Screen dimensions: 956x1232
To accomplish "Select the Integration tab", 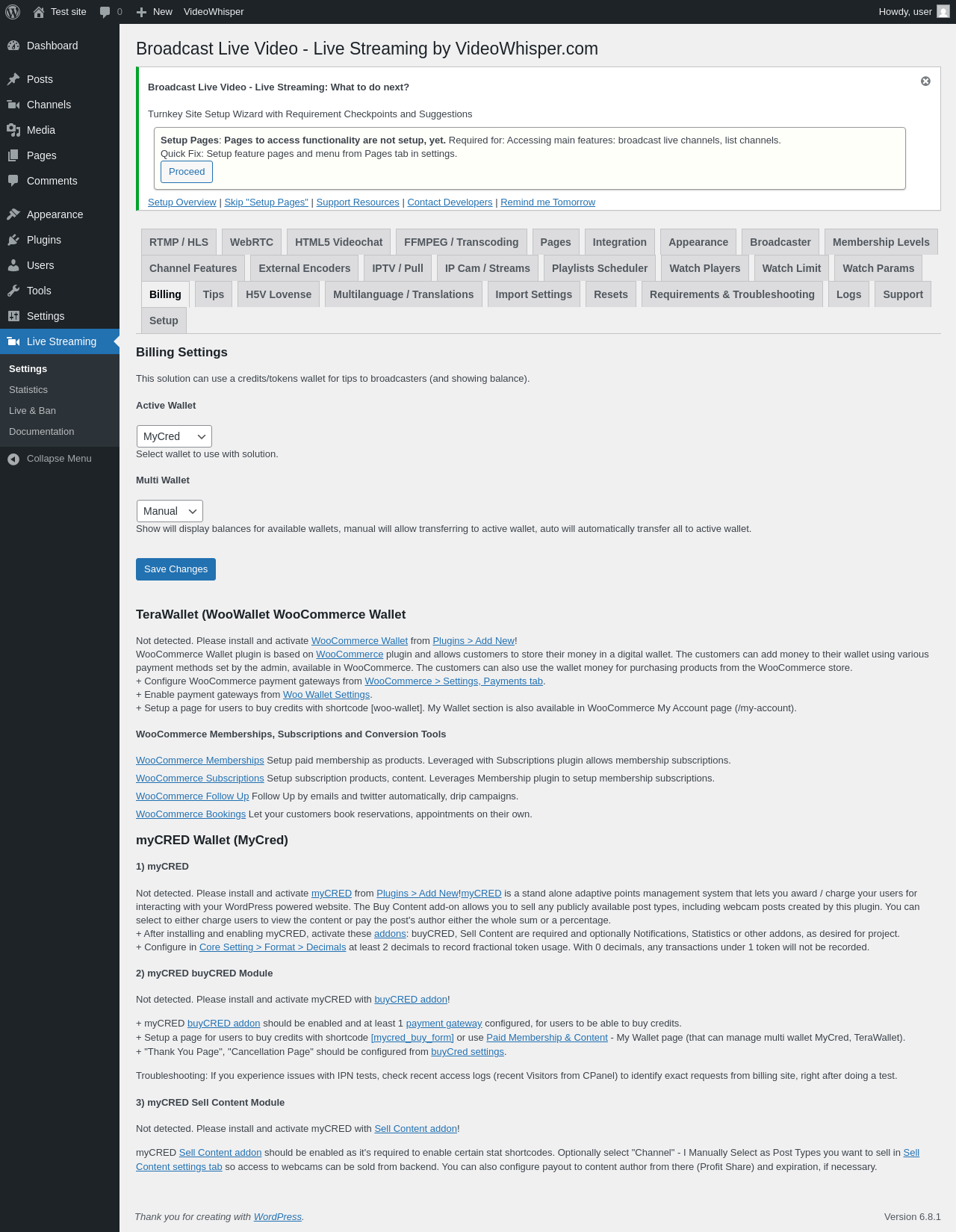I will (x=620, y=242).
